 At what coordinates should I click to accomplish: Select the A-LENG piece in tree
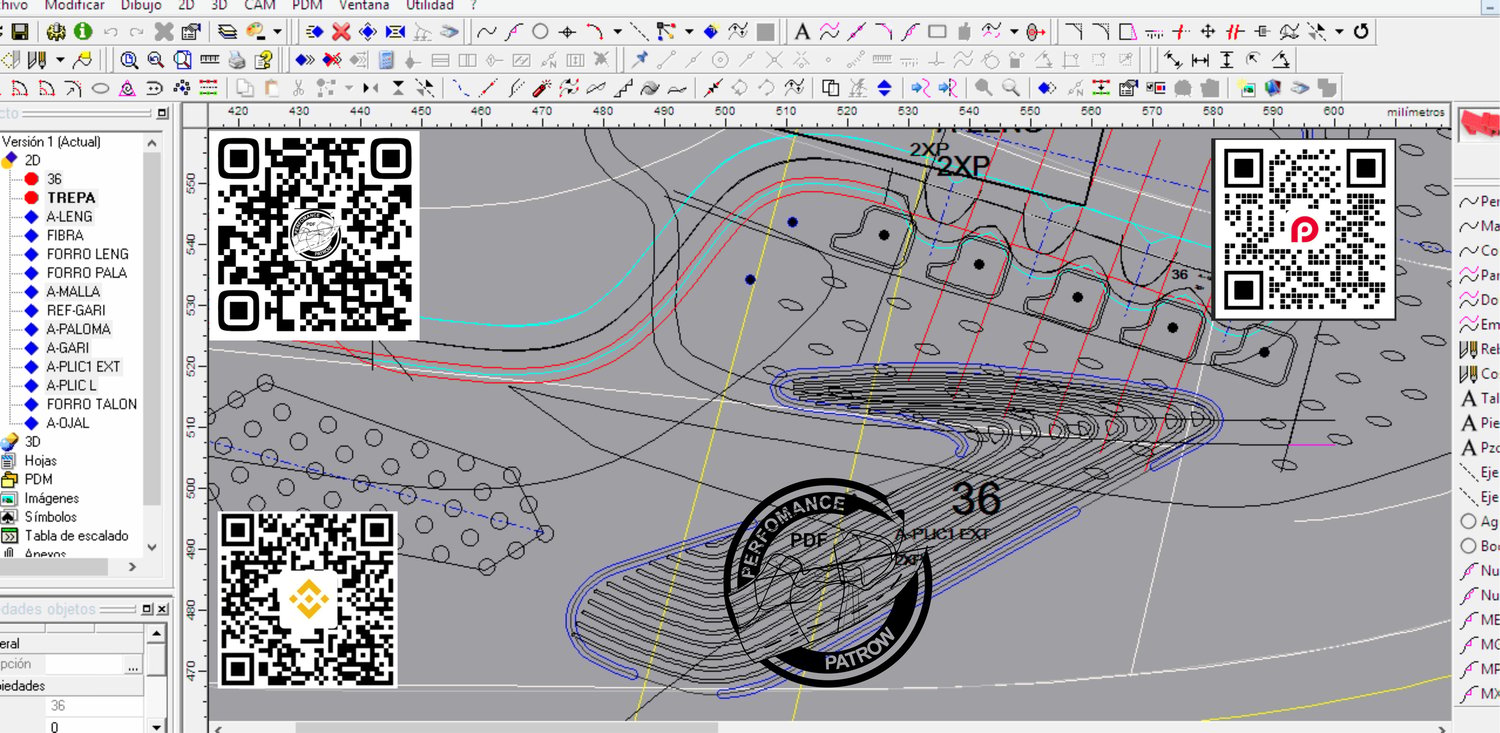click(69, 216)
